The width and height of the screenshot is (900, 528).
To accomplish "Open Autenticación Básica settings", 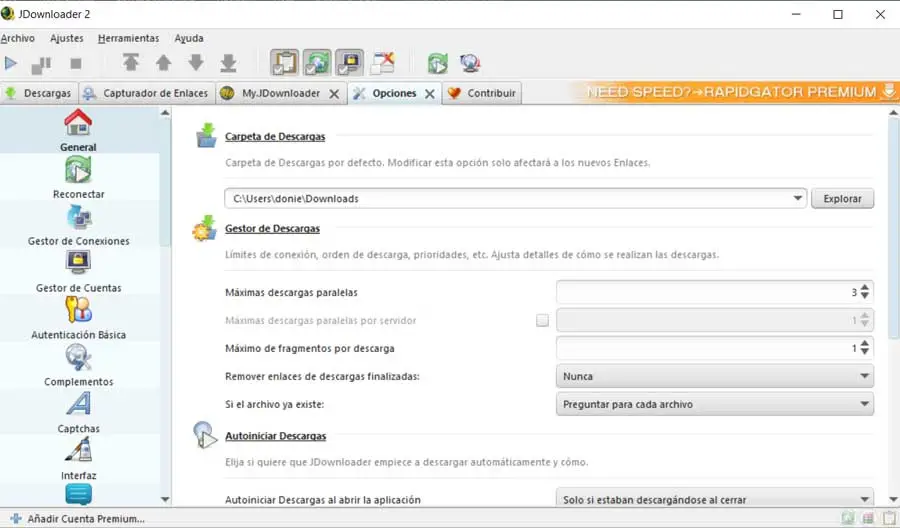I will (x=79, y=318).
